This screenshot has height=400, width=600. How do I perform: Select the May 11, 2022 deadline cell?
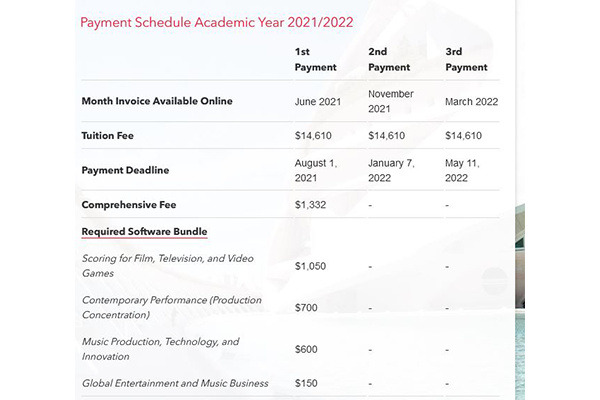point(467,169)
